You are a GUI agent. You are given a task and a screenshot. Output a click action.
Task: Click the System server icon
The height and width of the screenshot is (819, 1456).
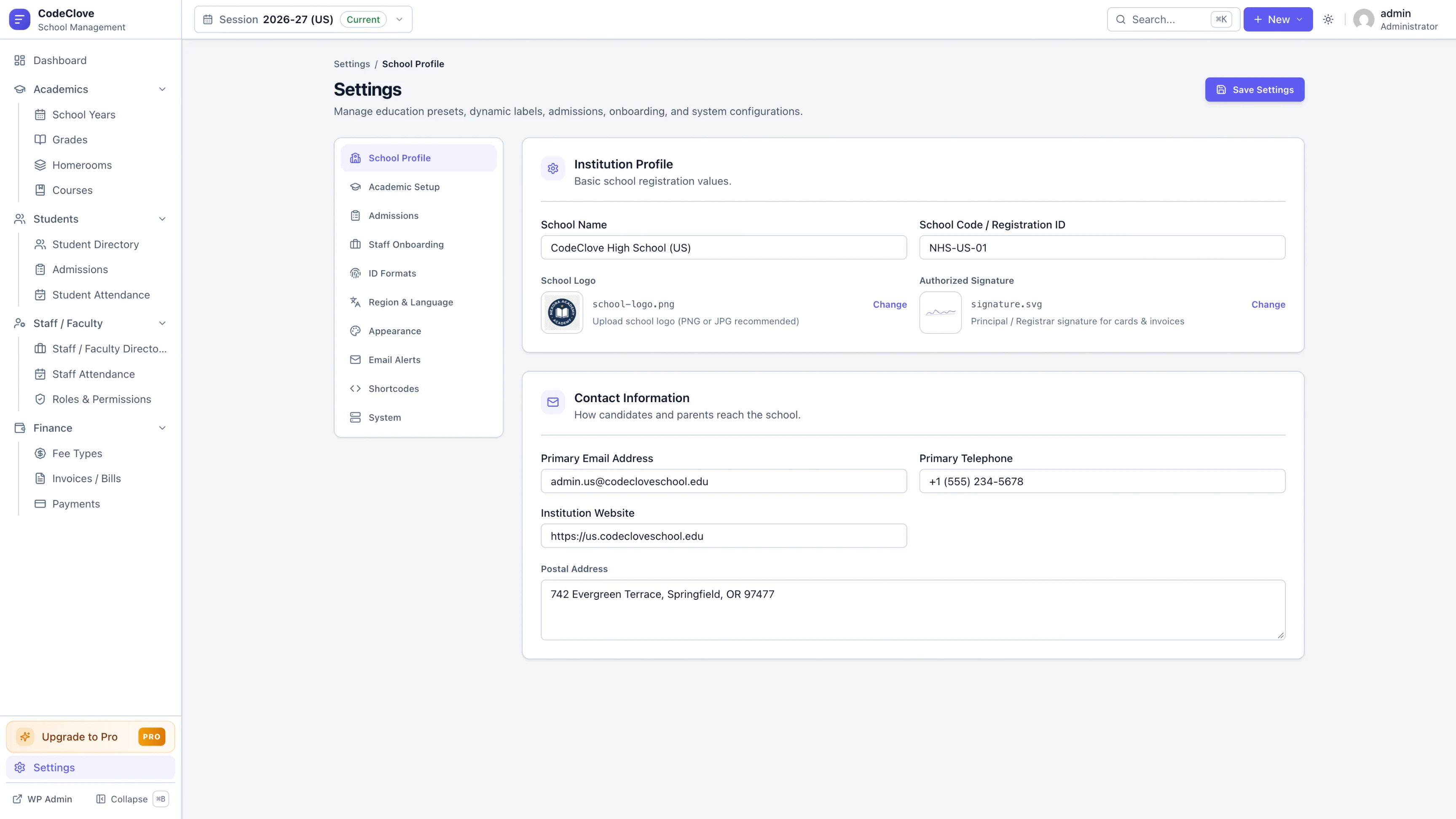click(355, 417)
